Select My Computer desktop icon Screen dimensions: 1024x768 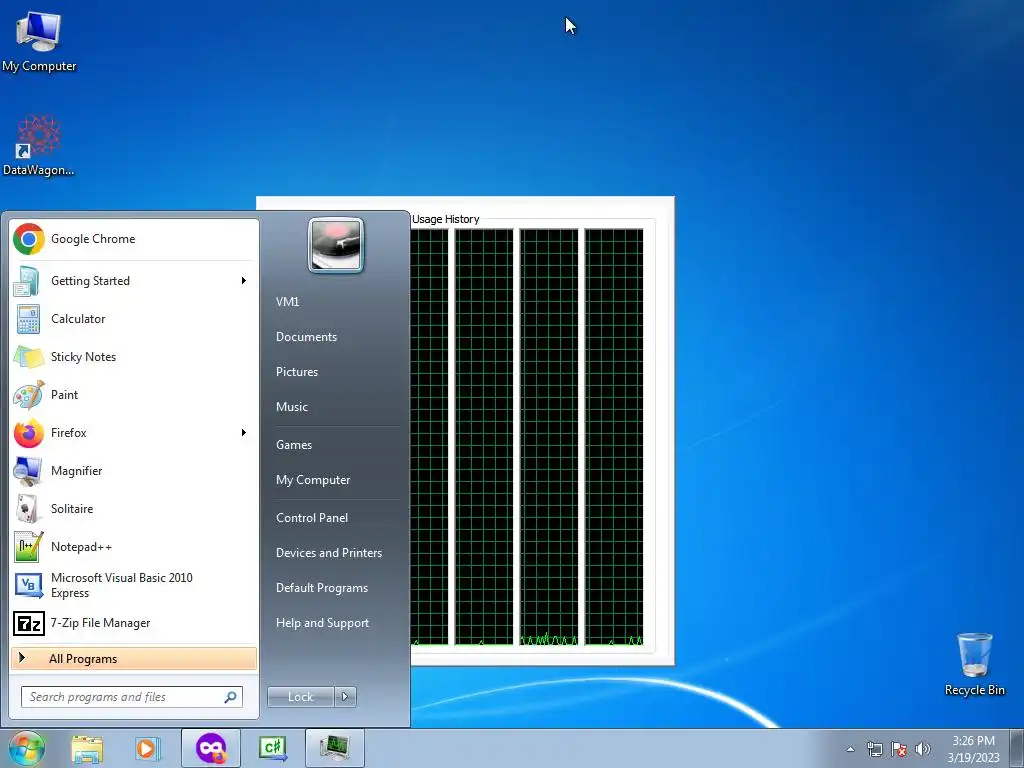[39, 40]
